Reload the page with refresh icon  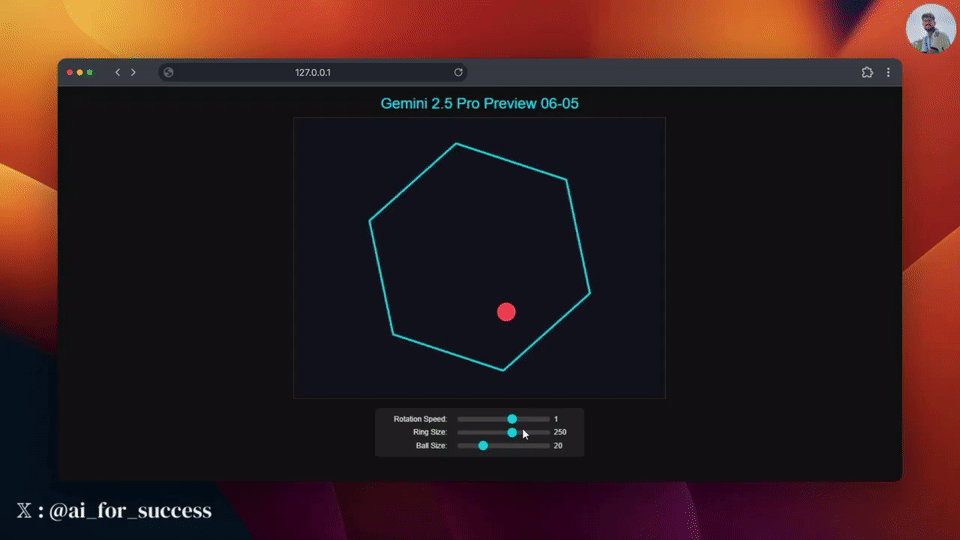[x=458, y=72]
